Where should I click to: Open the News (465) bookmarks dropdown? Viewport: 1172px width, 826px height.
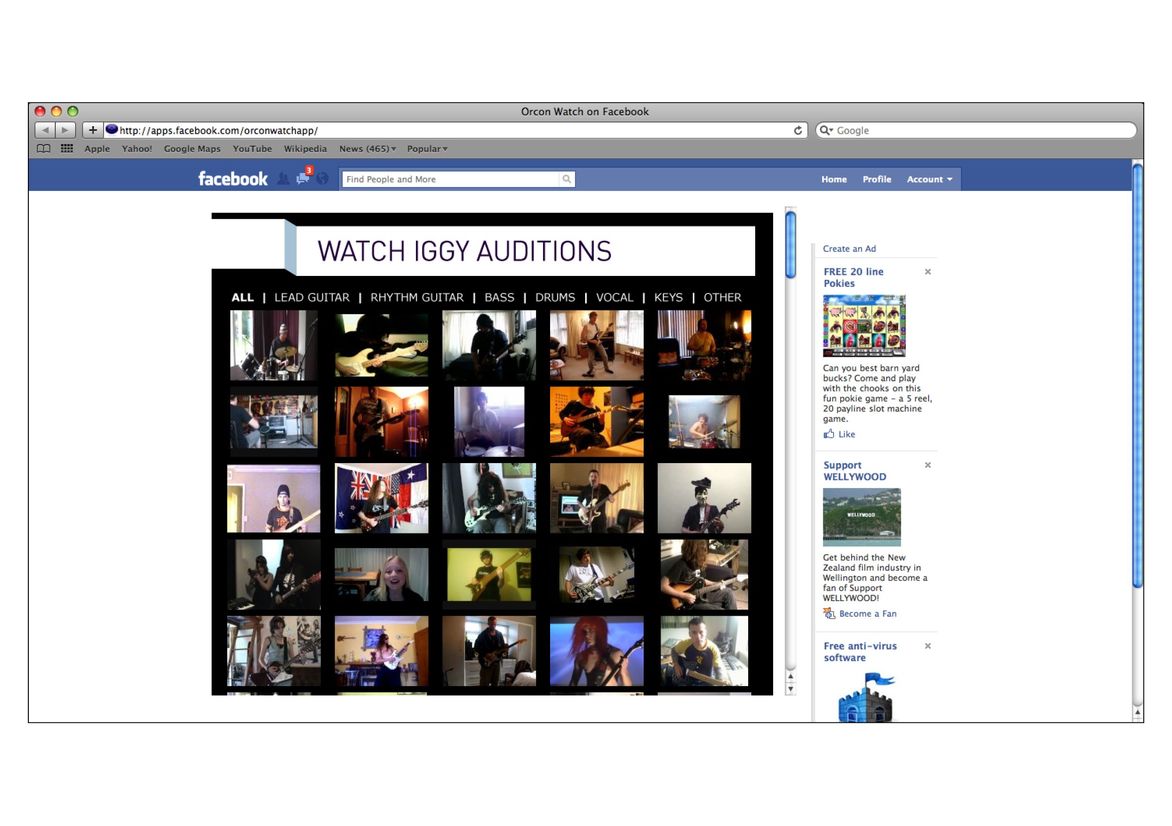click(x=367, y=149)
